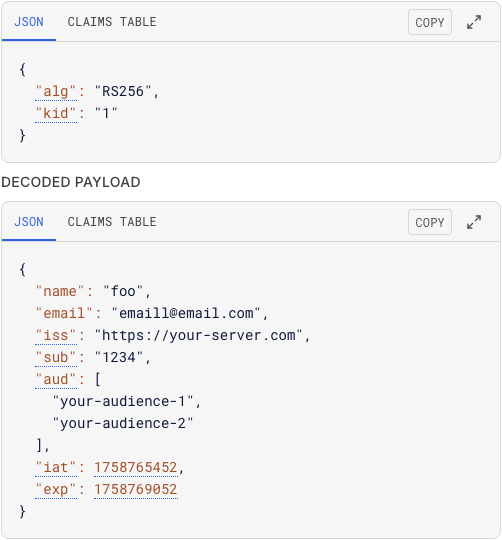Select the payload JSON tab
502x540 pixels.
coord(29,222)
